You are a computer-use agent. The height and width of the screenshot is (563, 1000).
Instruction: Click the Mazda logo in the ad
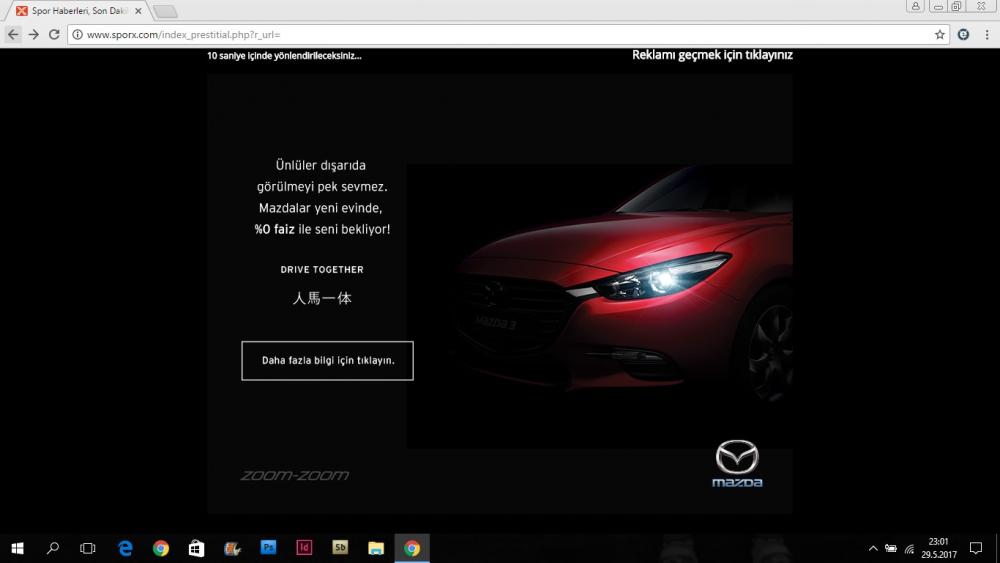(737, 464)
